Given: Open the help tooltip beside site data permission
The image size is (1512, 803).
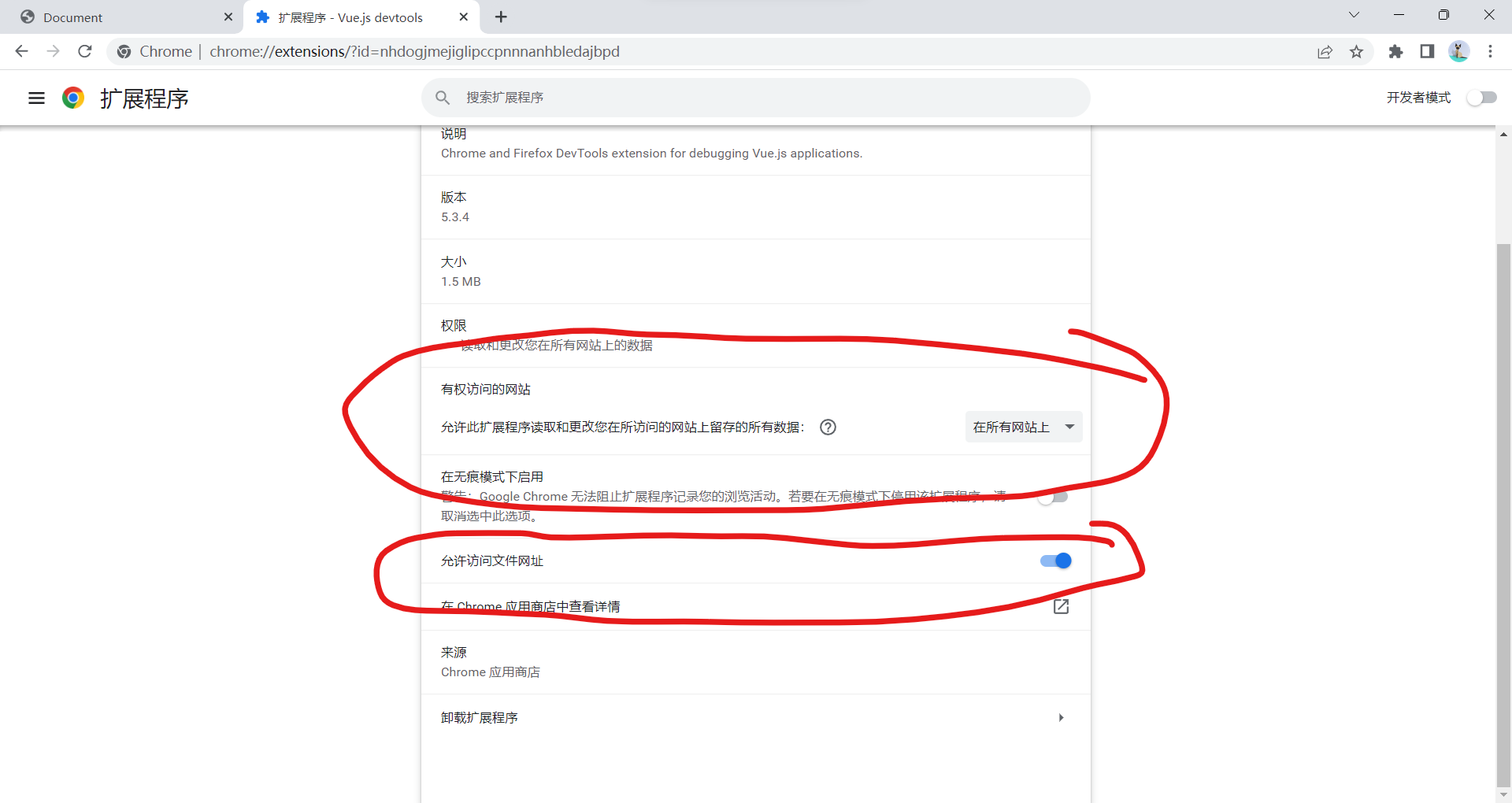Looking at the screenshot, I should coord(828,427).
